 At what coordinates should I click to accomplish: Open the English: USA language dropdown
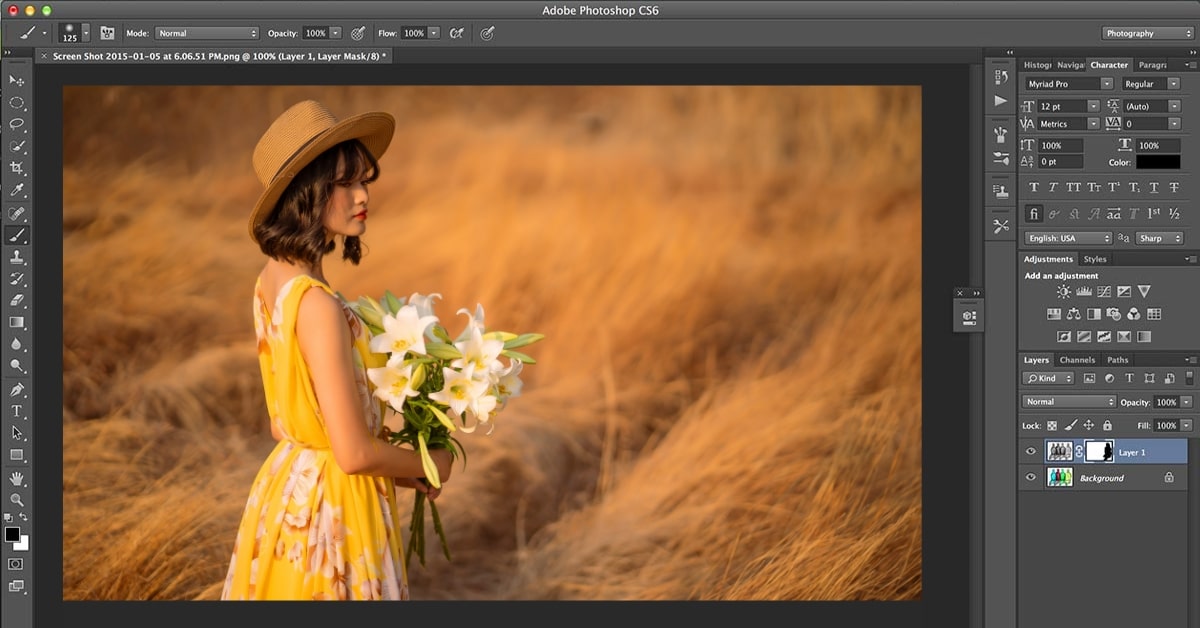[1067, 238]
